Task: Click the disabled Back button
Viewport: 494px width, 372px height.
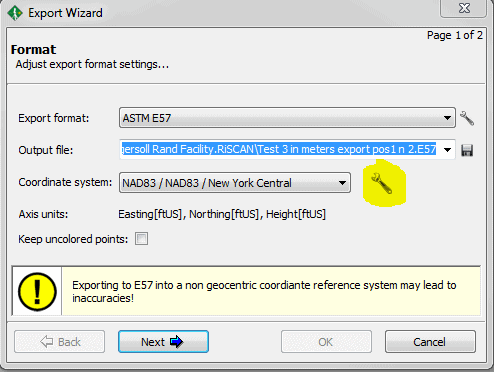Action: 59,342
